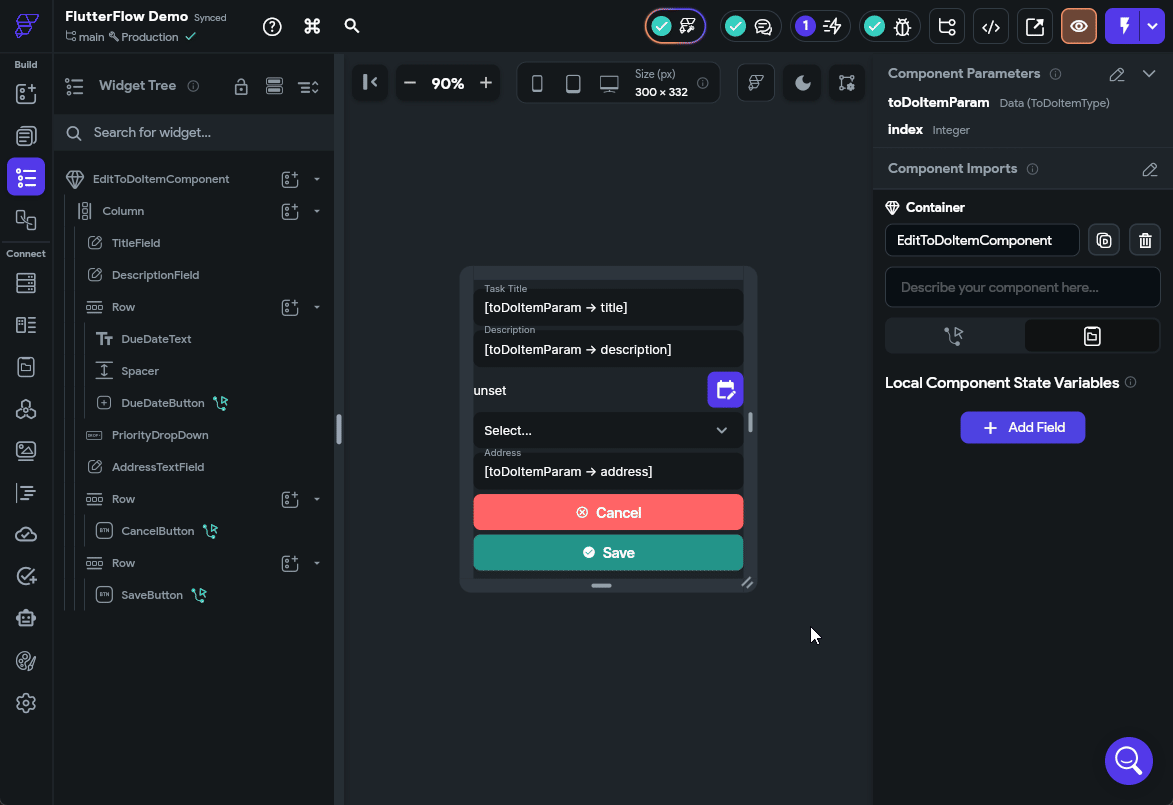Select AddressTextField in widget tree
This screenshot has width=1173, height=805.
click(x=157, y=467)
